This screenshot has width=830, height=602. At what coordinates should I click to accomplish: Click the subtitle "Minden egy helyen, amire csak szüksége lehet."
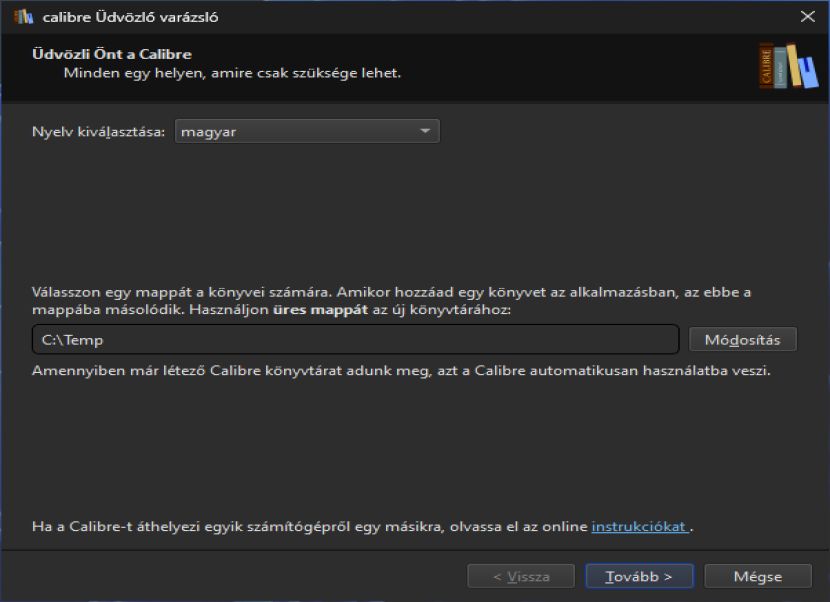pos(232,73)
